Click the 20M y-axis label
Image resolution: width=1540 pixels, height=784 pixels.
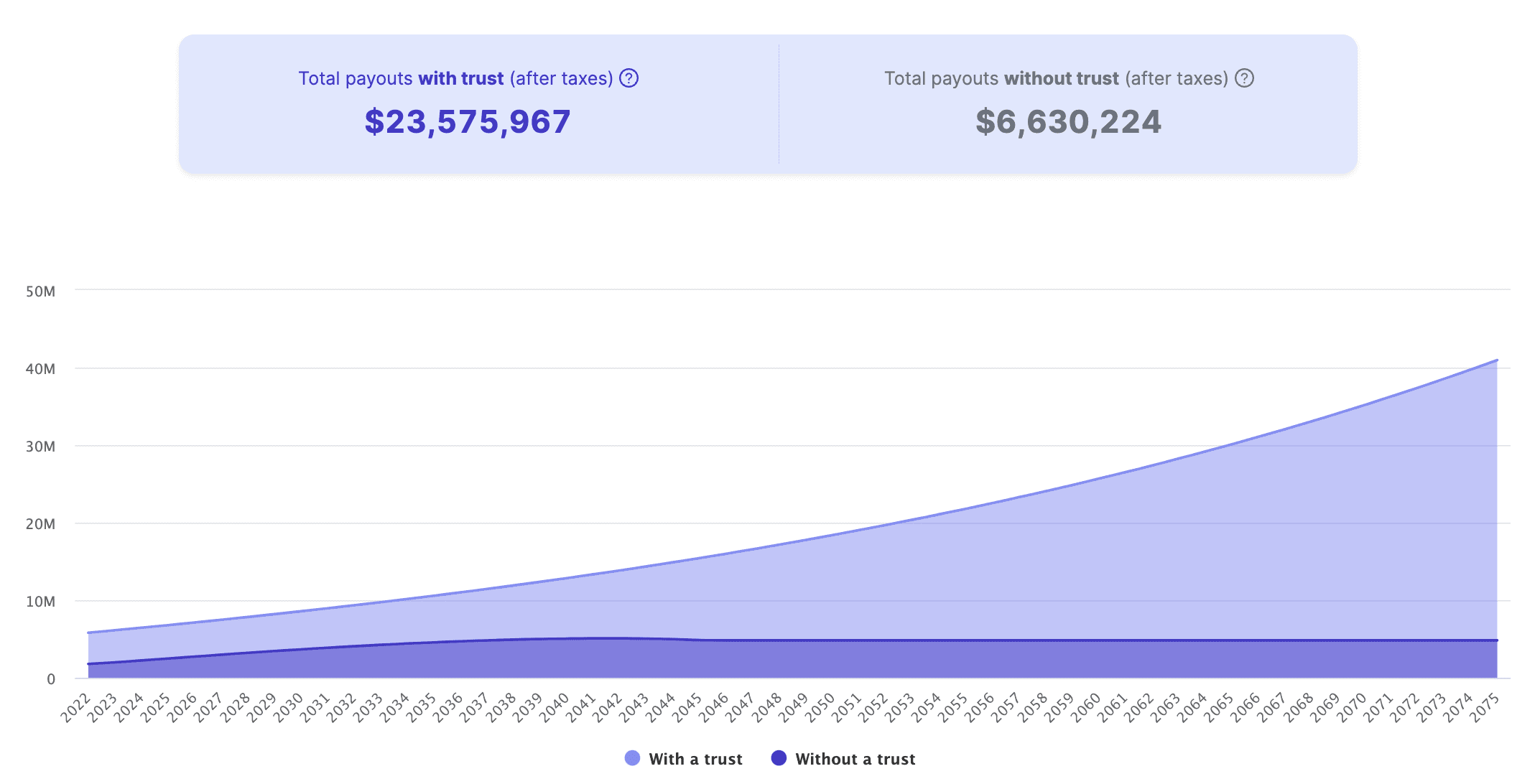point(40,524)
